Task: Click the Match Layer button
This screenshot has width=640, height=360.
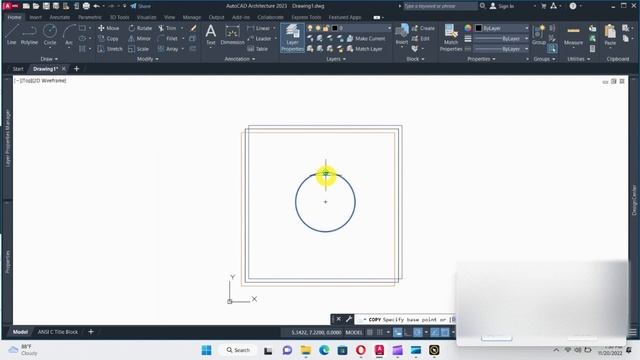Action: point(364,49)
